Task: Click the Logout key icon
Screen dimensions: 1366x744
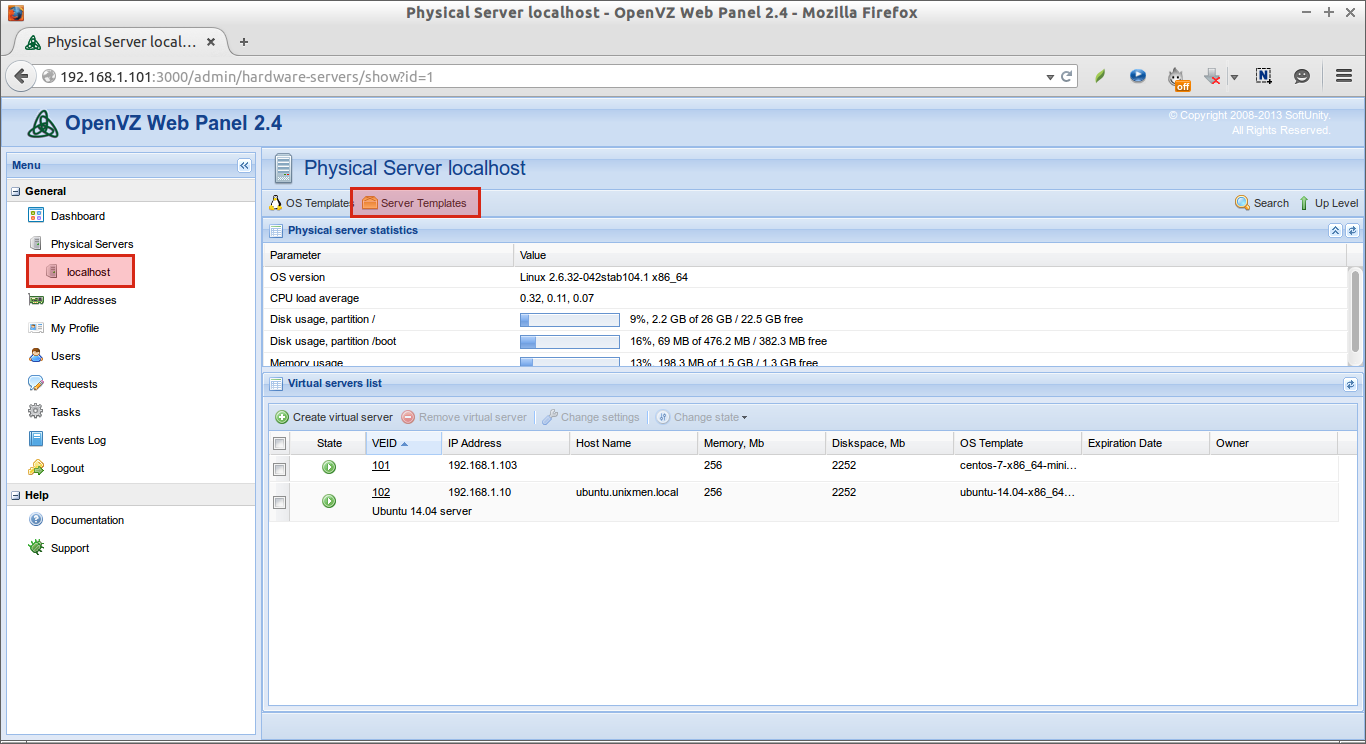Action: tap(36, 467)
